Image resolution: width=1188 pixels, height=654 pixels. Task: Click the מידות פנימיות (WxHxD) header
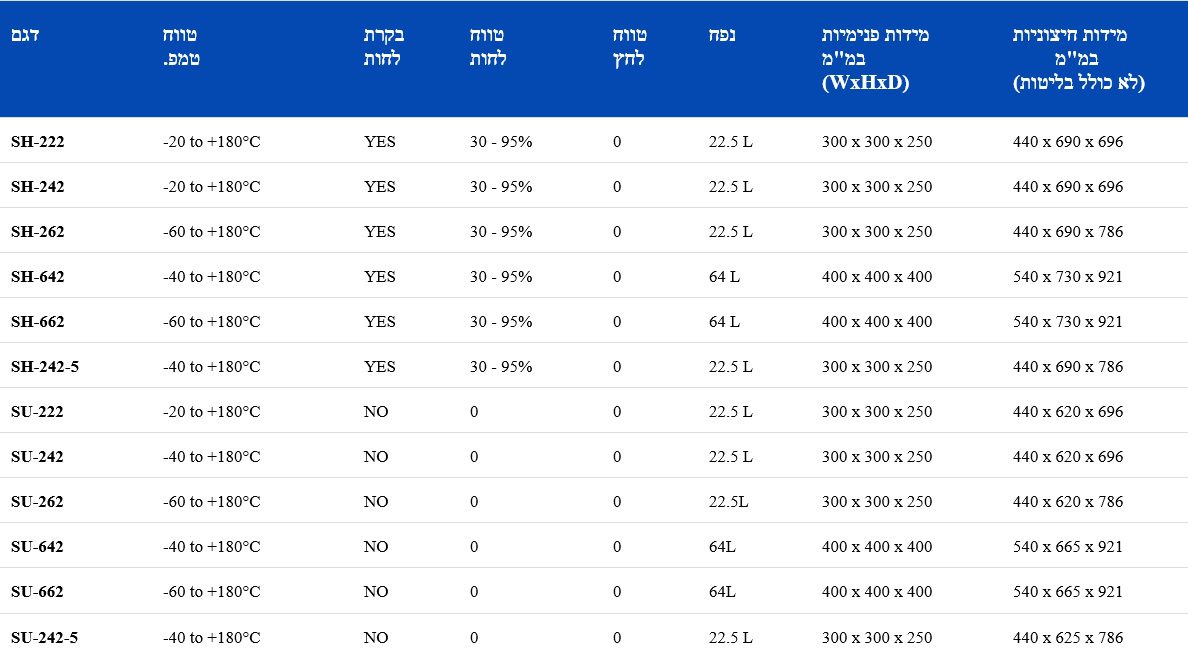874,59
